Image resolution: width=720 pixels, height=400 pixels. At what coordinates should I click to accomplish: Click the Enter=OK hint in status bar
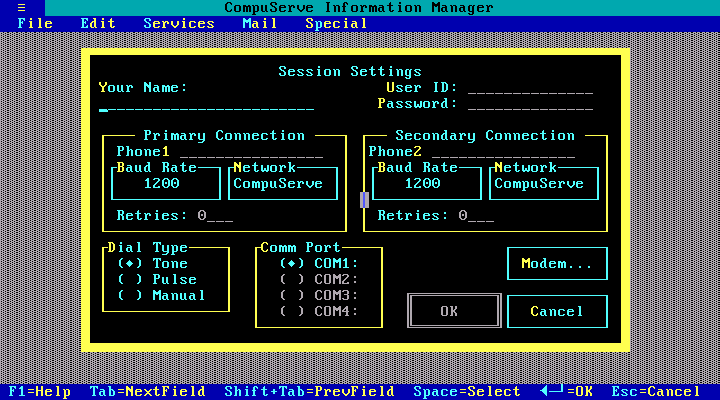click(x=567, y=392)
